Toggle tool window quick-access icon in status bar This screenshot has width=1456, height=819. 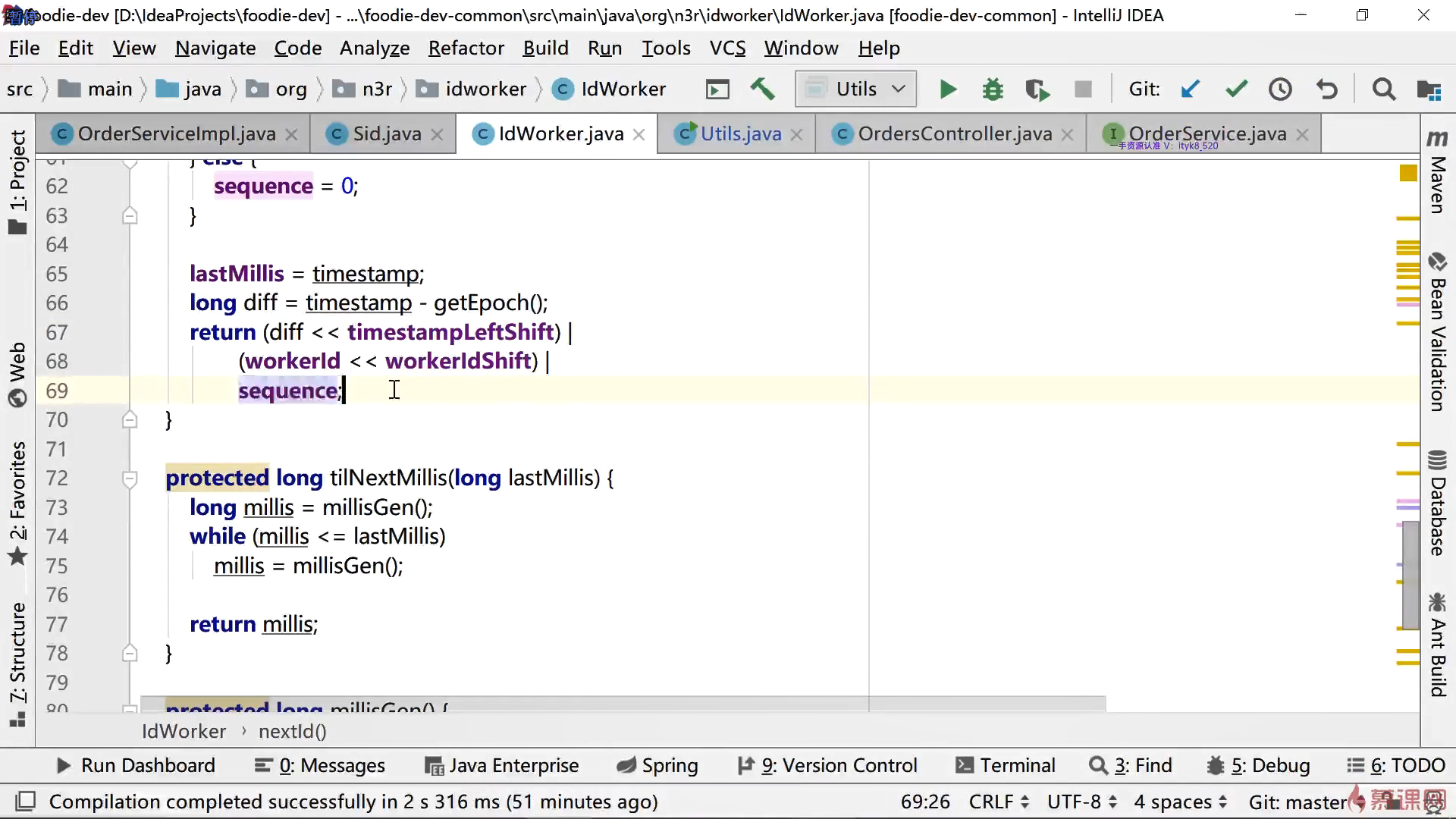(x=26, y=802)
